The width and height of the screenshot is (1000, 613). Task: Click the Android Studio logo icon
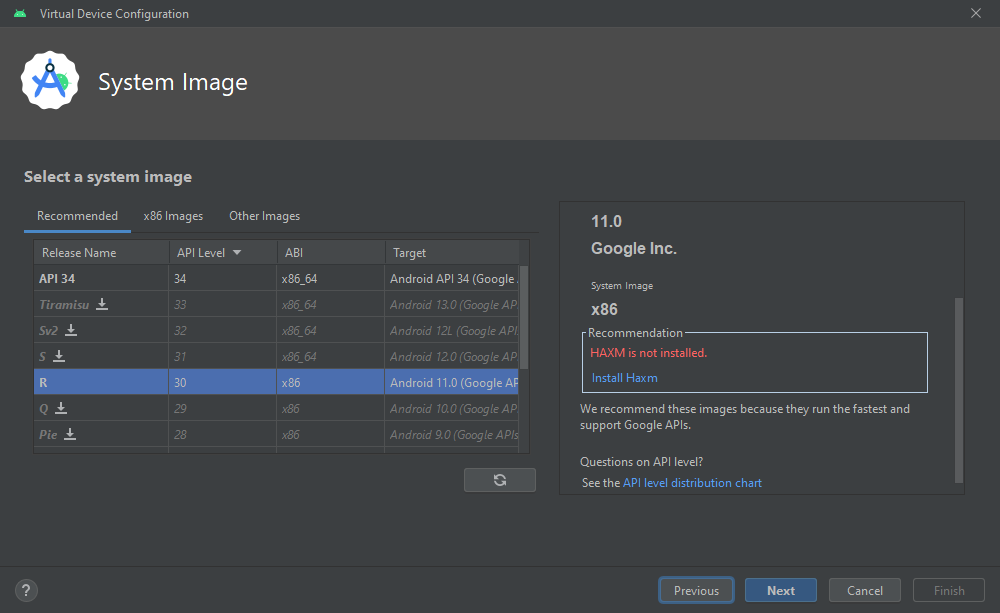(x=50, y=80)
